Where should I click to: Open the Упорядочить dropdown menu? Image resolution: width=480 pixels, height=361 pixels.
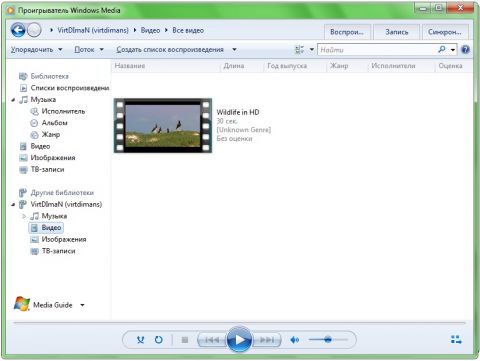37,50
